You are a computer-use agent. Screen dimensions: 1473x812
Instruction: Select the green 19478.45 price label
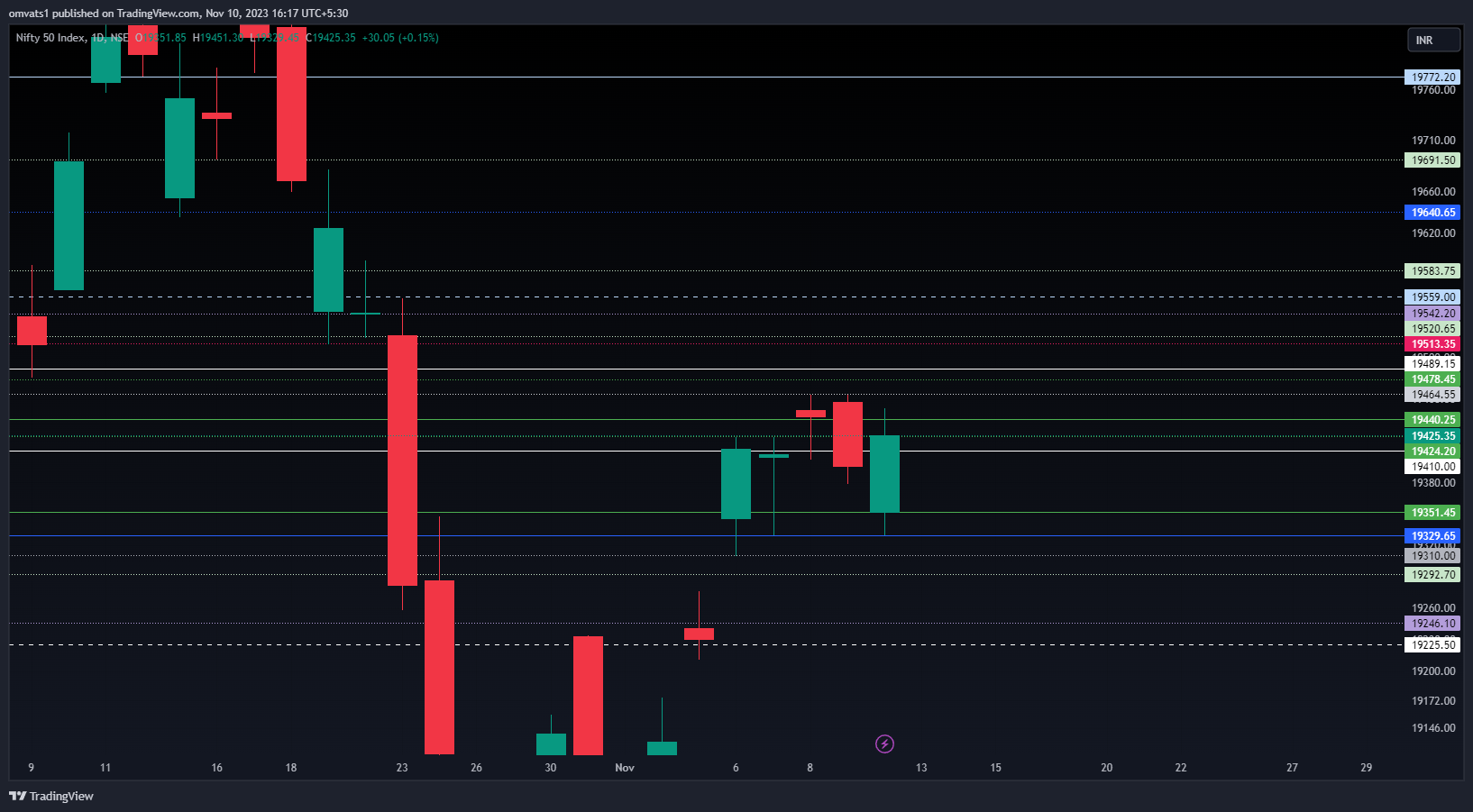(1432, 379)
